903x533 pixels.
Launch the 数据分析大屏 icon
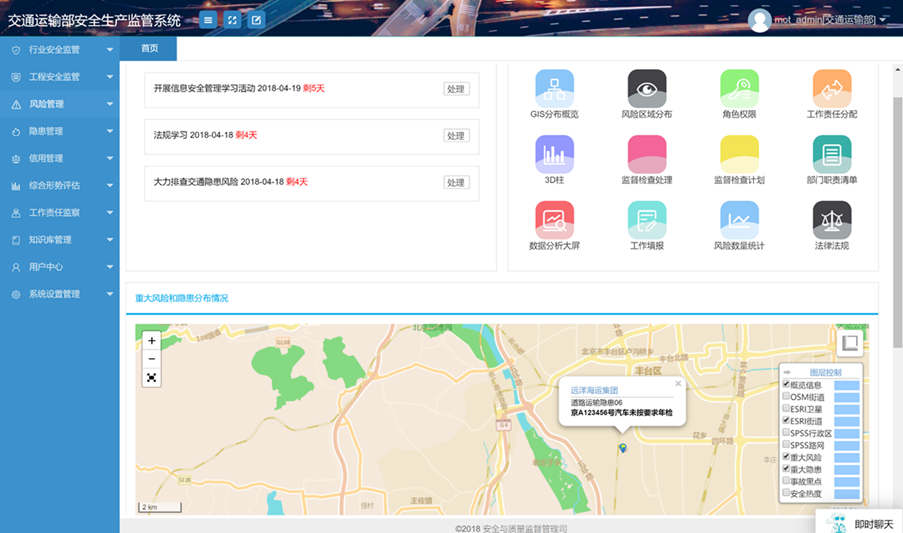(554, 220)
